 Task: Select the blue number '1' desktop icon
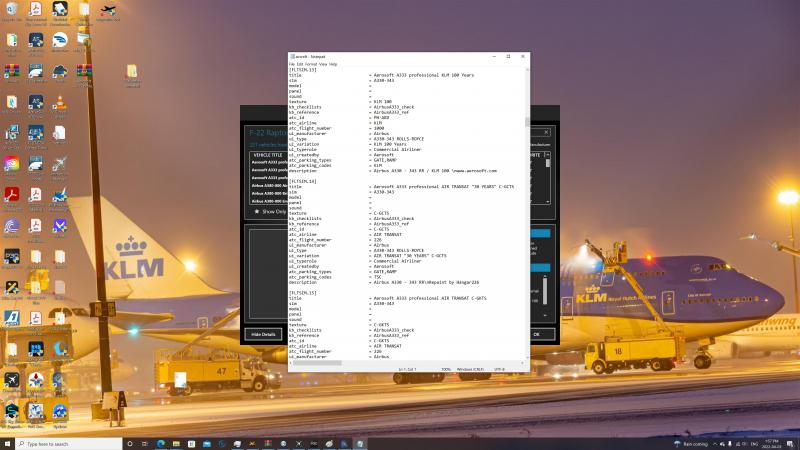coord(12,319)
